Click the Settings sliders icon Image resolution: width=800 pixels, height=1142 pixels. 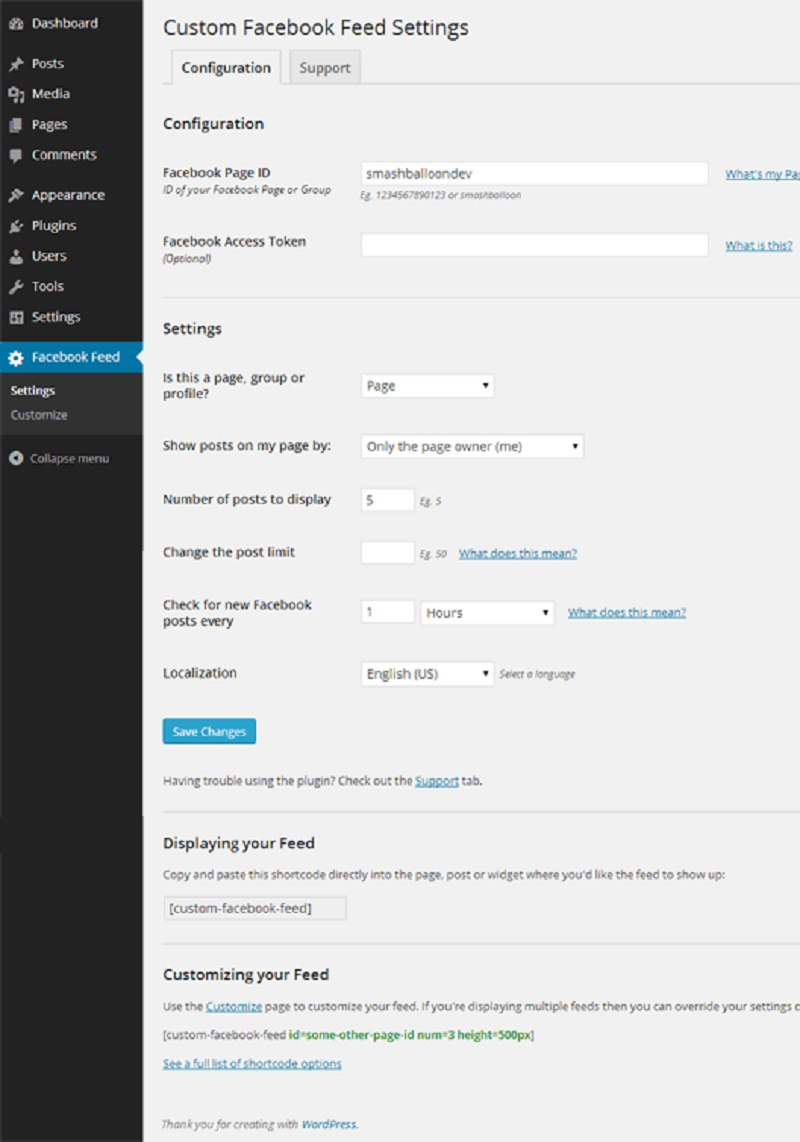16,318
